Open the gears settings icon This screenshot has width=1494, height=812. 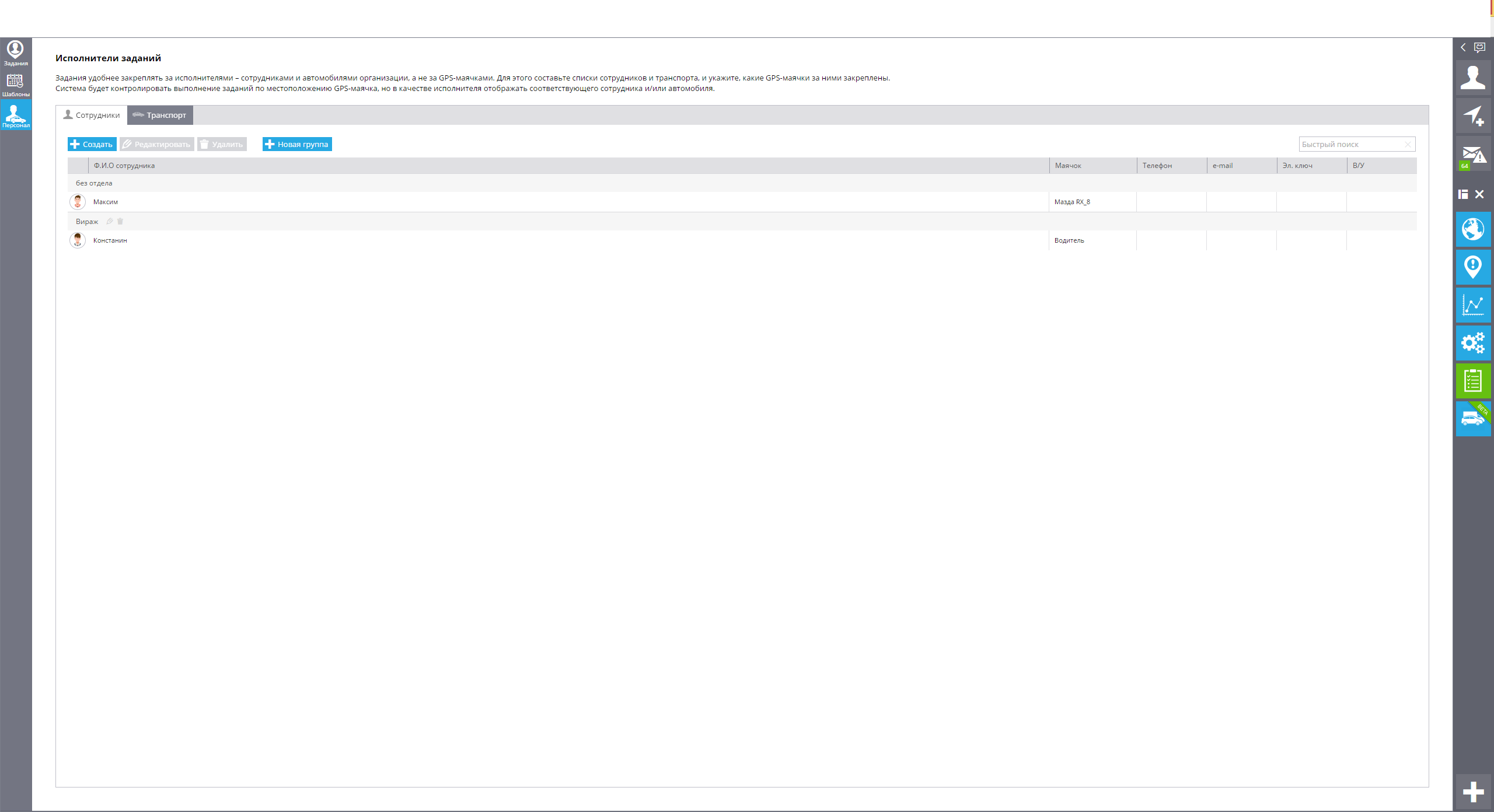(1473, 343)
